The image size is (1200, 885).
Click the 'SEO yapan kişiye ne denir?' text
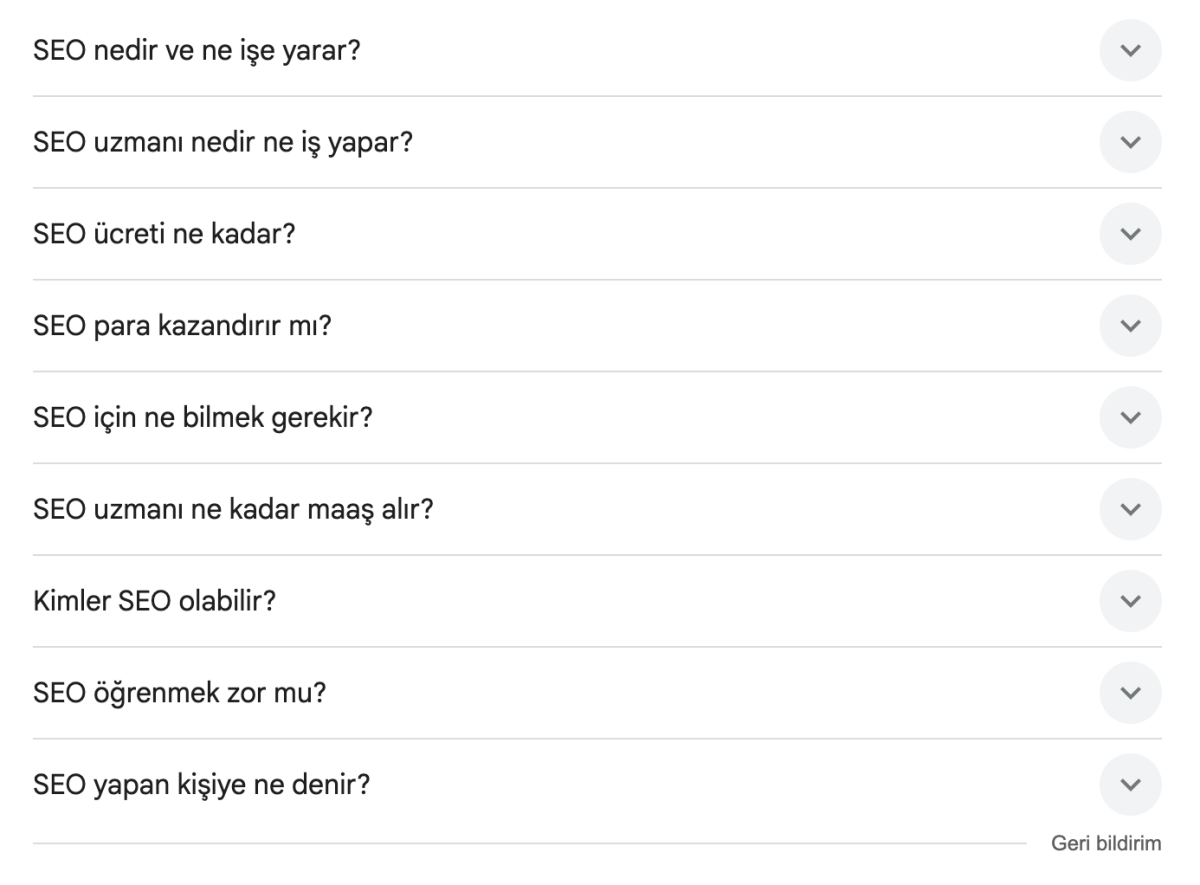[202, 786]
